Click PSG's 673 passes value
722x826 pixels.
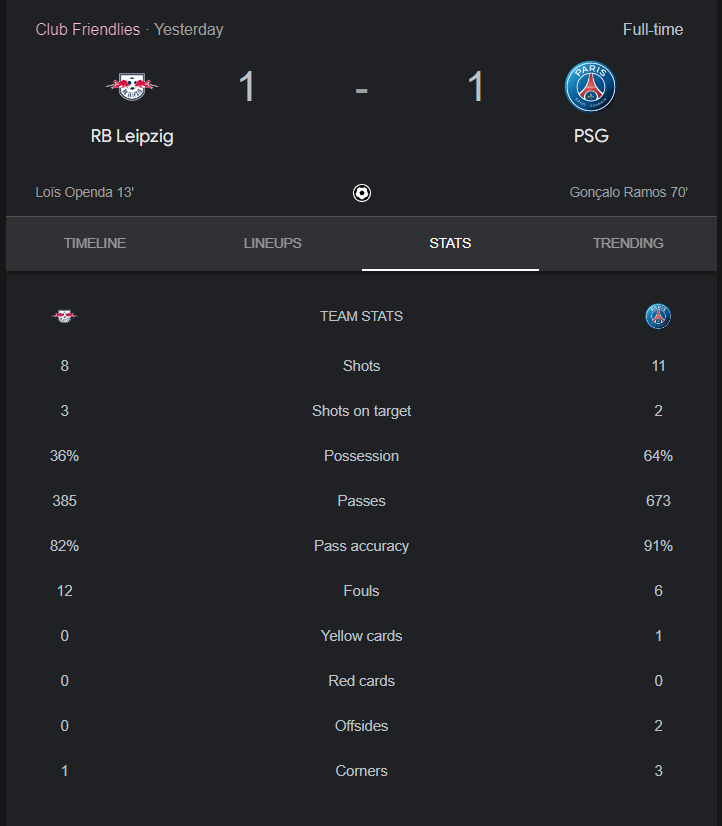[658, 500]
